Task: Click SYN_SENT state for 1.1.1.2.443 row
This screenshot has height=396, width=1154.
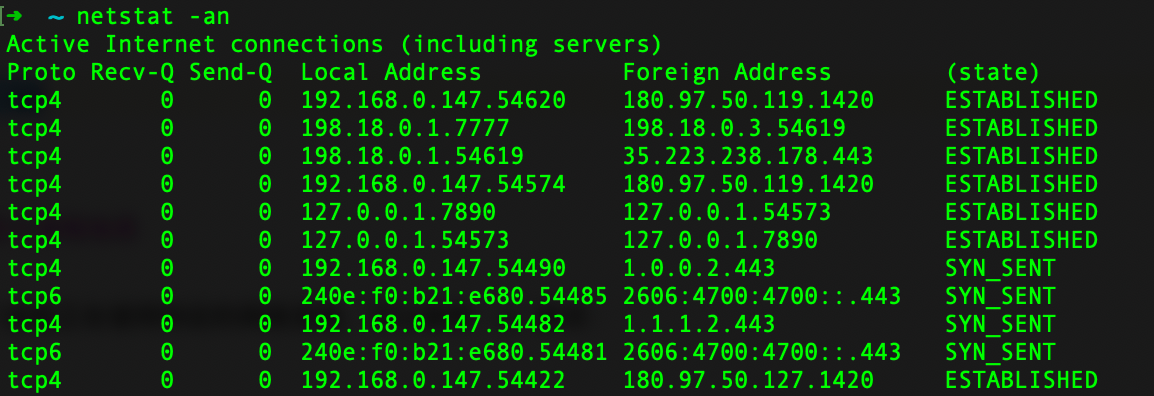Action: [x=1000, y=324]
